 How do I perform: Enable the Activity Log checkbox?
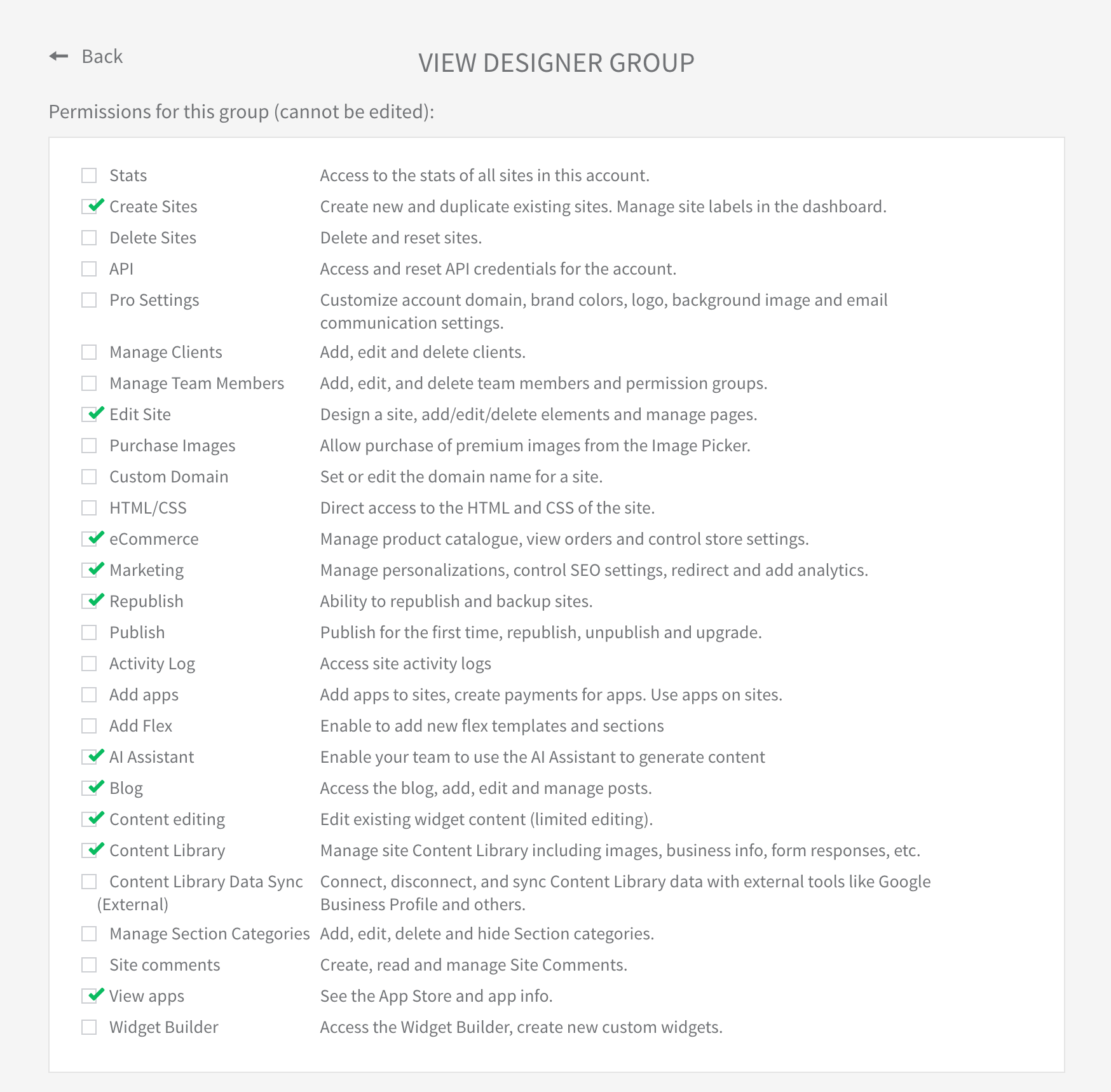(x=89, y=664)
